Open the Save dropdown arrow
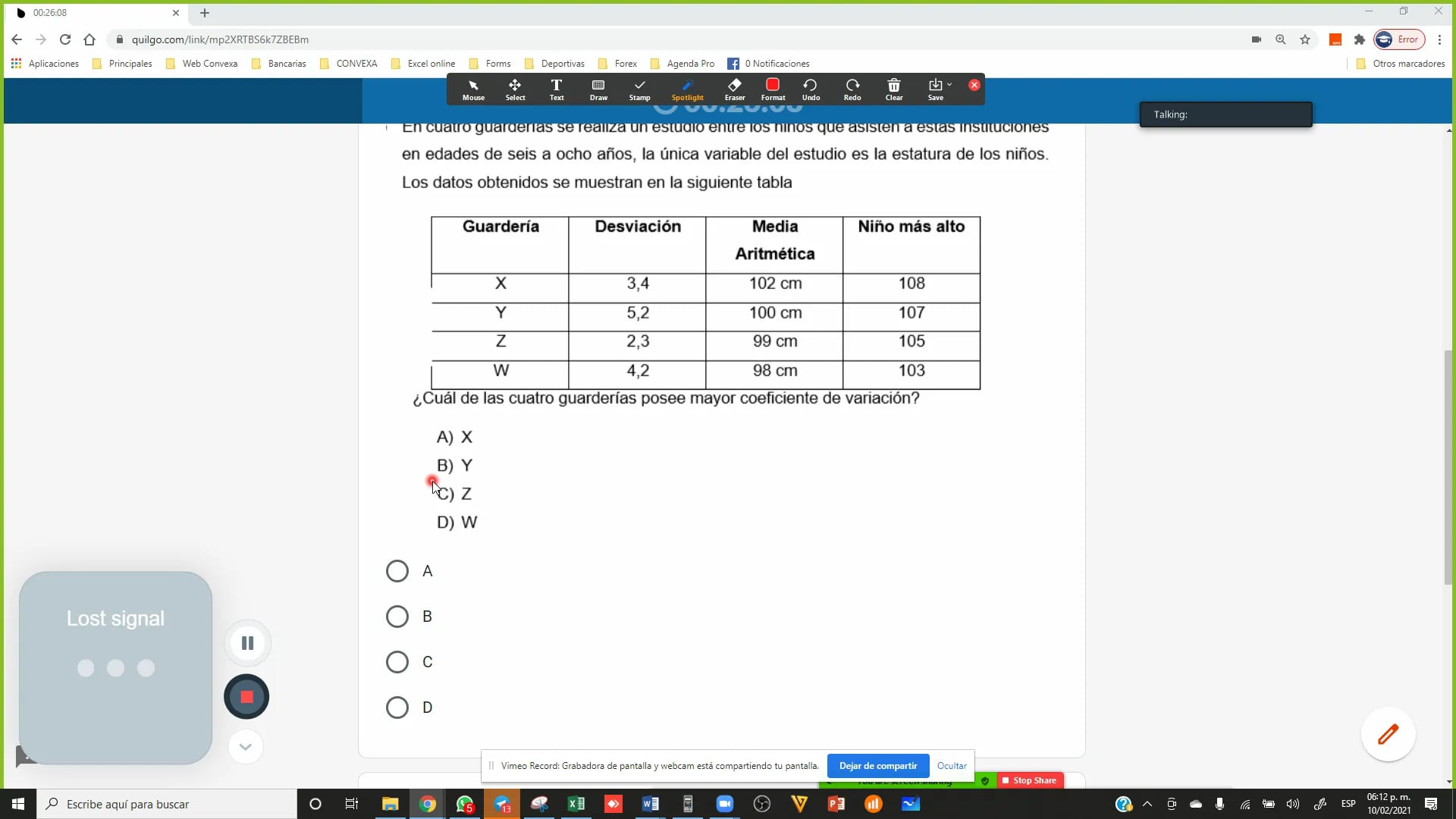Screen dimensions: 1456x819 coord(949,84)
